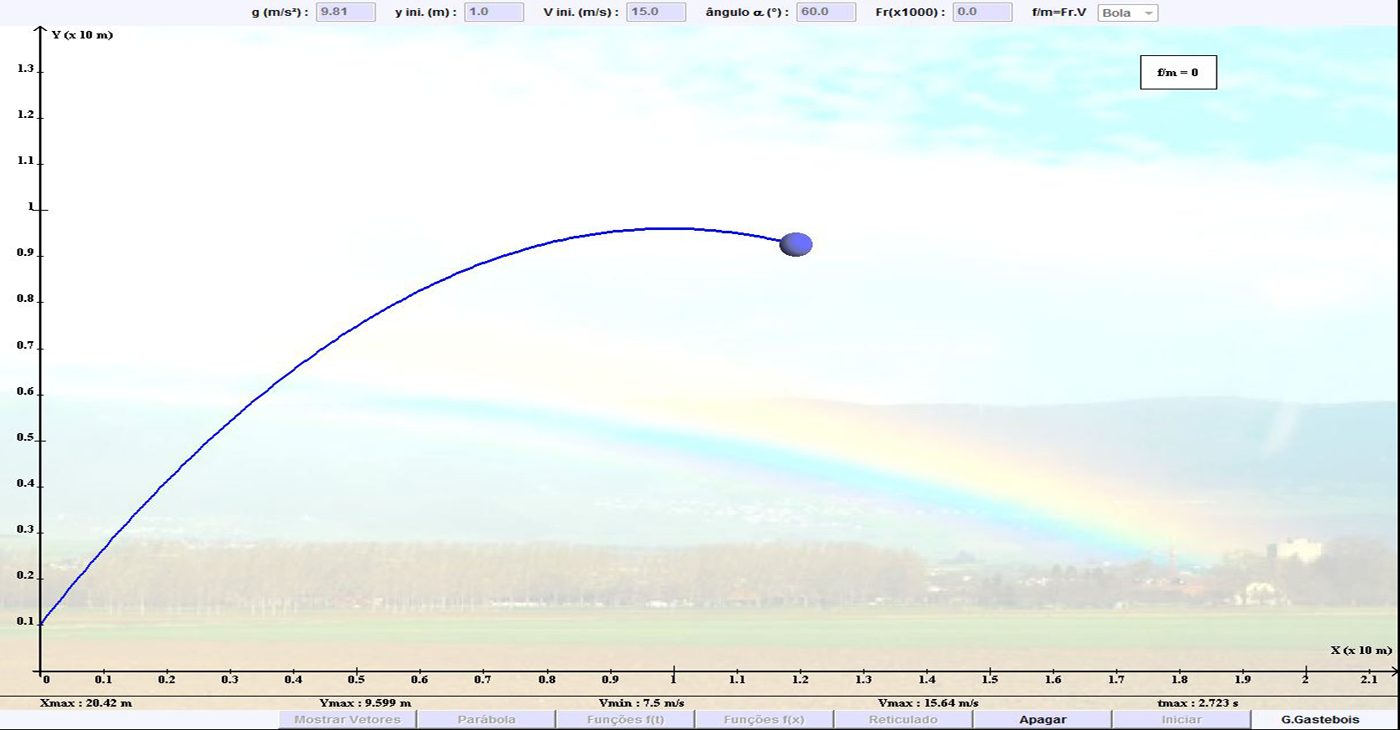This screenshot has height=730, width=1400.
Task: Click the tmax : 2.723 s readout
Action: (1197, 703)
